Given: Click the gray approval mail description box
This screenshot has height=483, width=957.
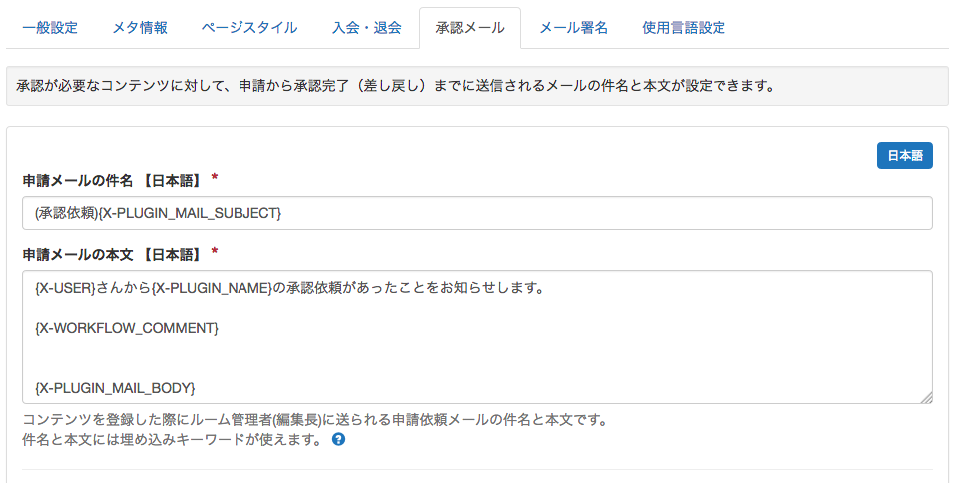Looking at the screenshot, I should [477, 86].
